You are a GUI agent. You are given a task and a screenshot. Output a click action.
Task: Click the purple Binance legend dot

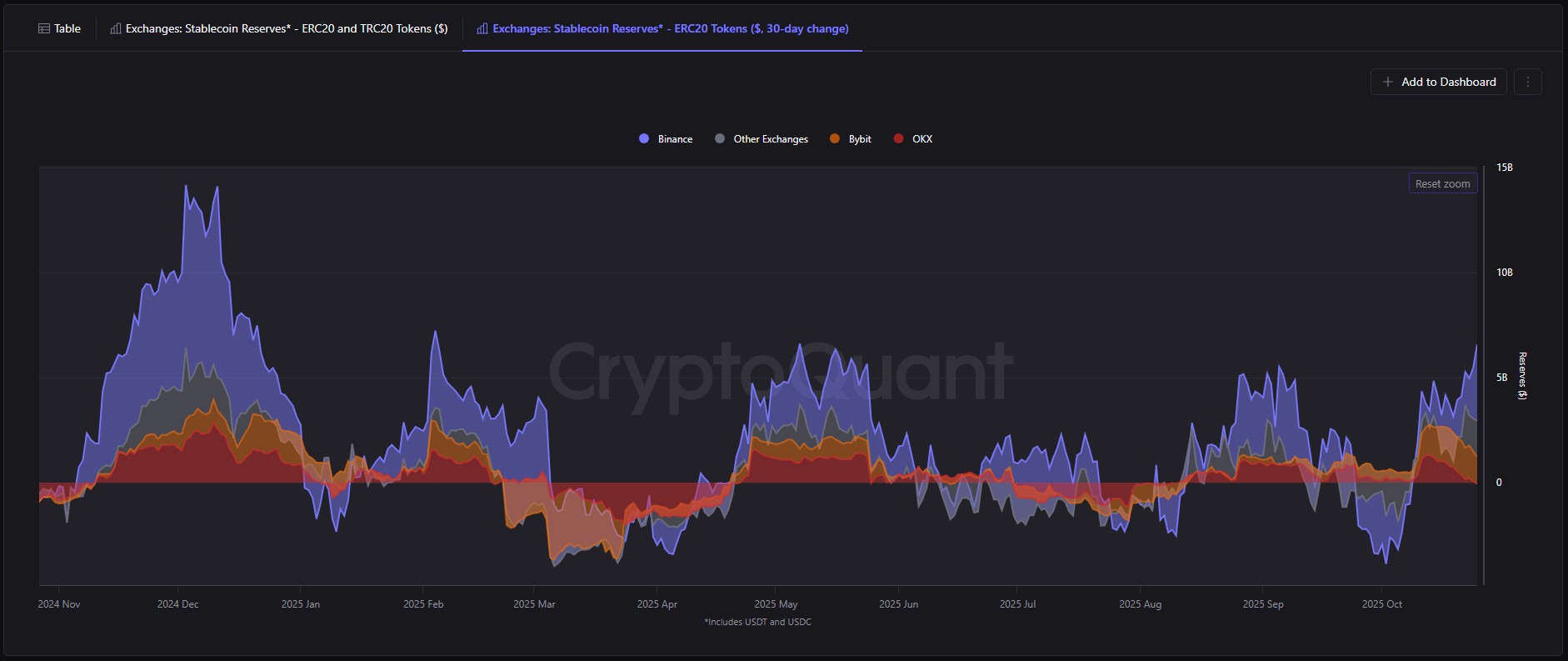(x=644, y=139)
